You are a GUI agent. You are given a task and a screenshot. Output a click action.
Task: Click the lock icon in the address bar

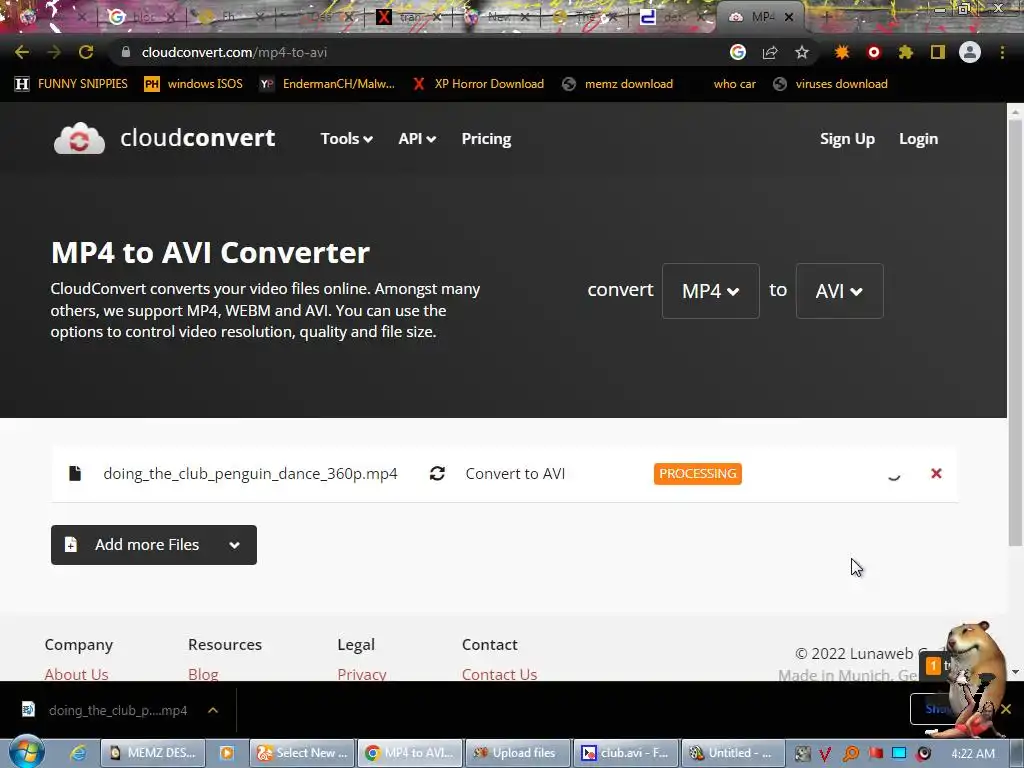[x=126, y=52]
